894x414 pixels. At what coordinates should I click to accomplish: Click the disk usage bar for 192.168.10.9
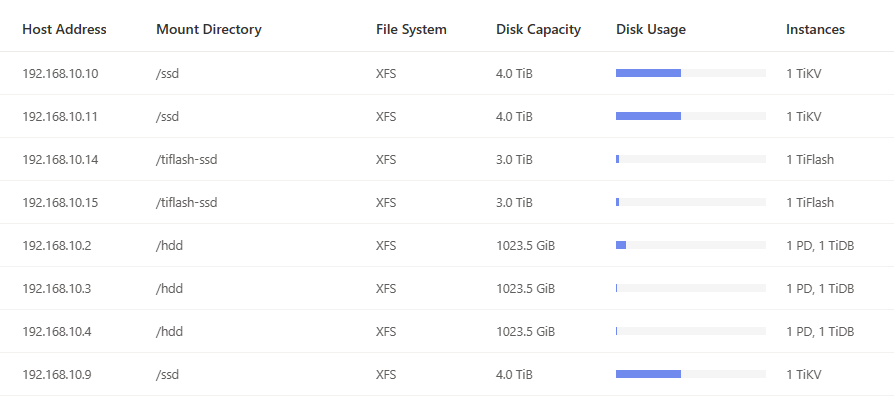[690, 374]
